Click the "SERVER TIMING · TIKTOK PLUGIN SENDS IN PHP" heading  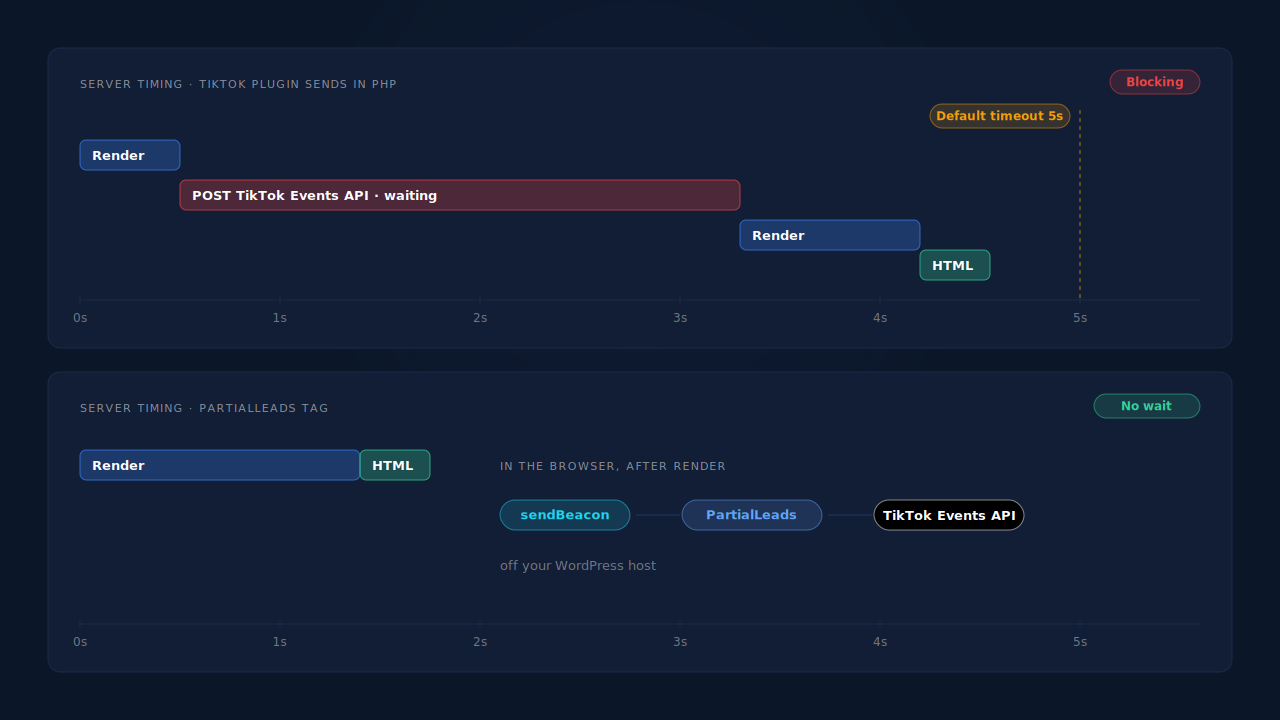point(238,84)
